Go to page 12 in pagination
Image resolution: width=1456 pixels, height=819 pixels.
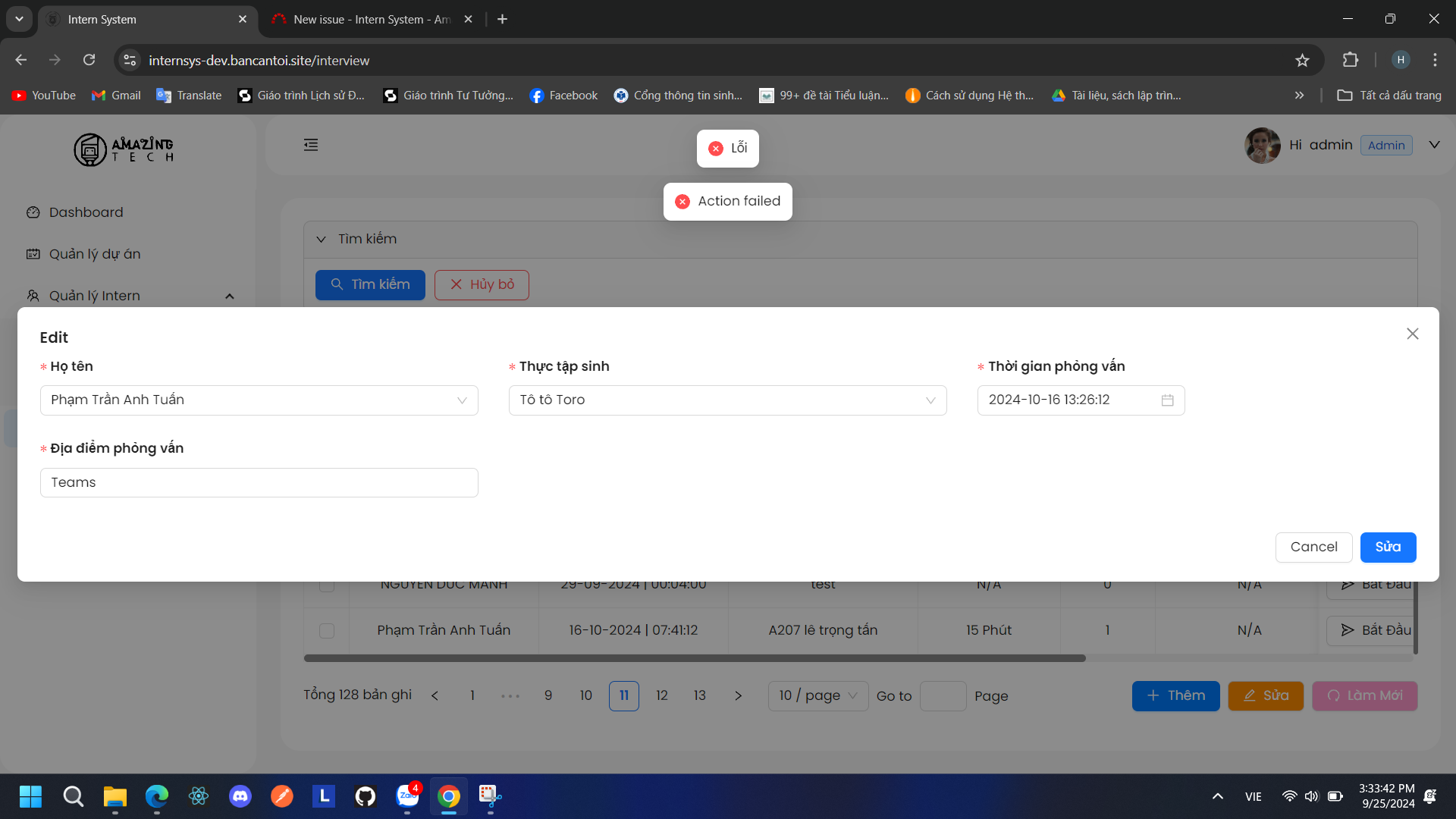pos(661,695)
